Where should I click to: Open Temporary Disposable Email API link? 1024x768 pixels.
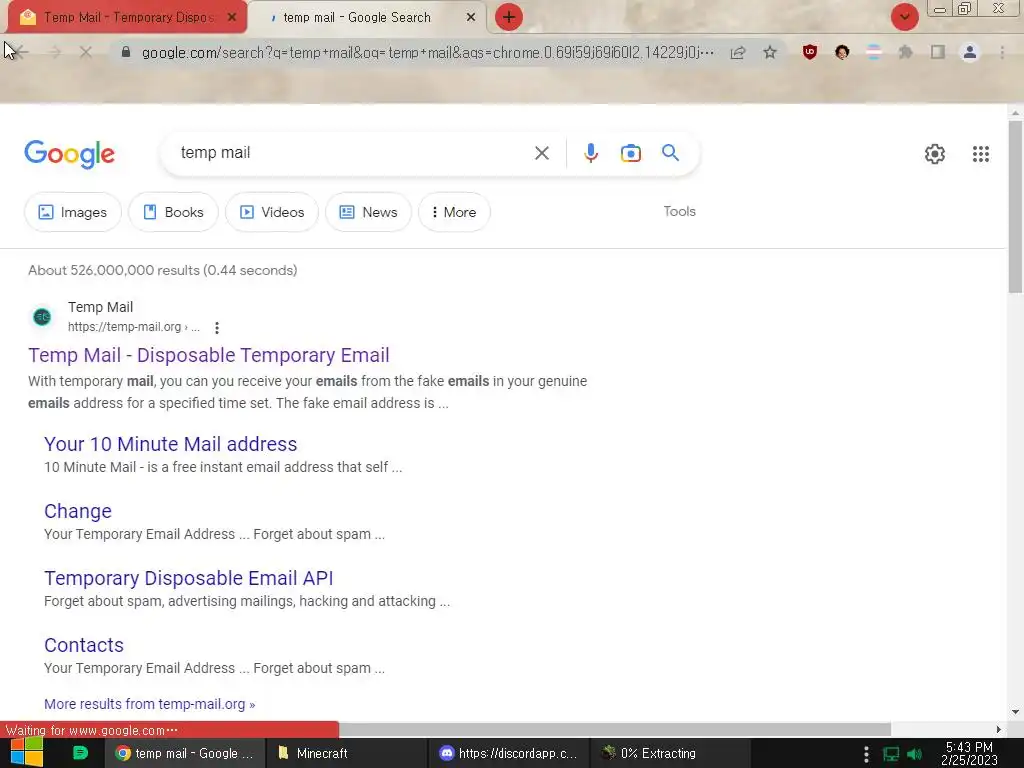pyautogui.click(x=188, y=579)
